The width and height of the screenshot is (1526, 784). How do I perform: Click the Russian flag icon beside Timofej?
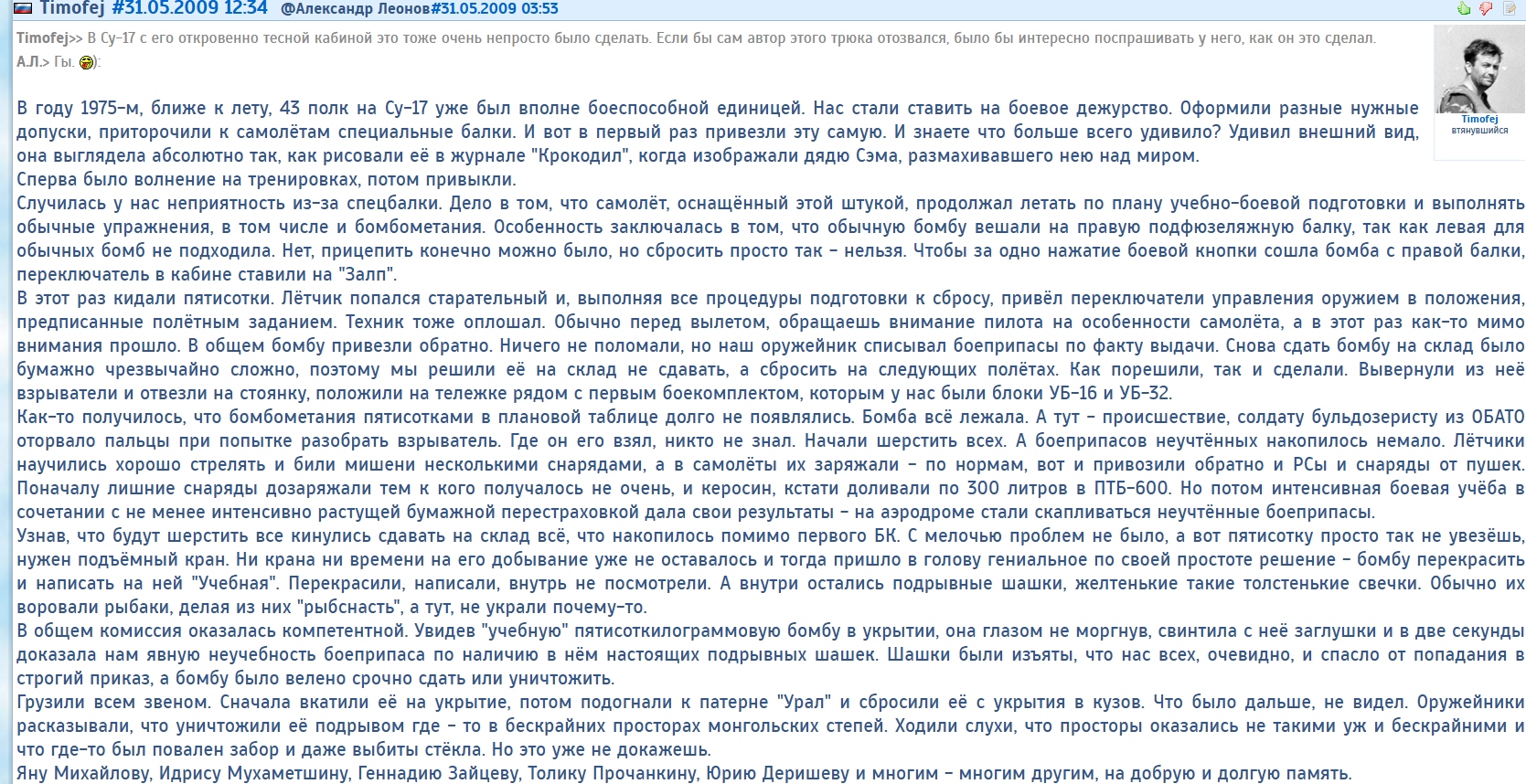[x=23, y=8]
